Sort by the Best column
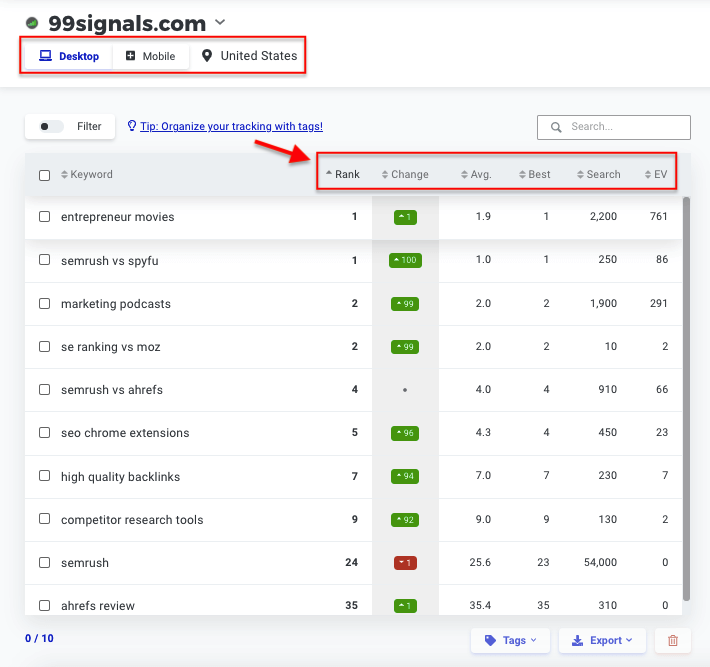 [x=534, y=174]
